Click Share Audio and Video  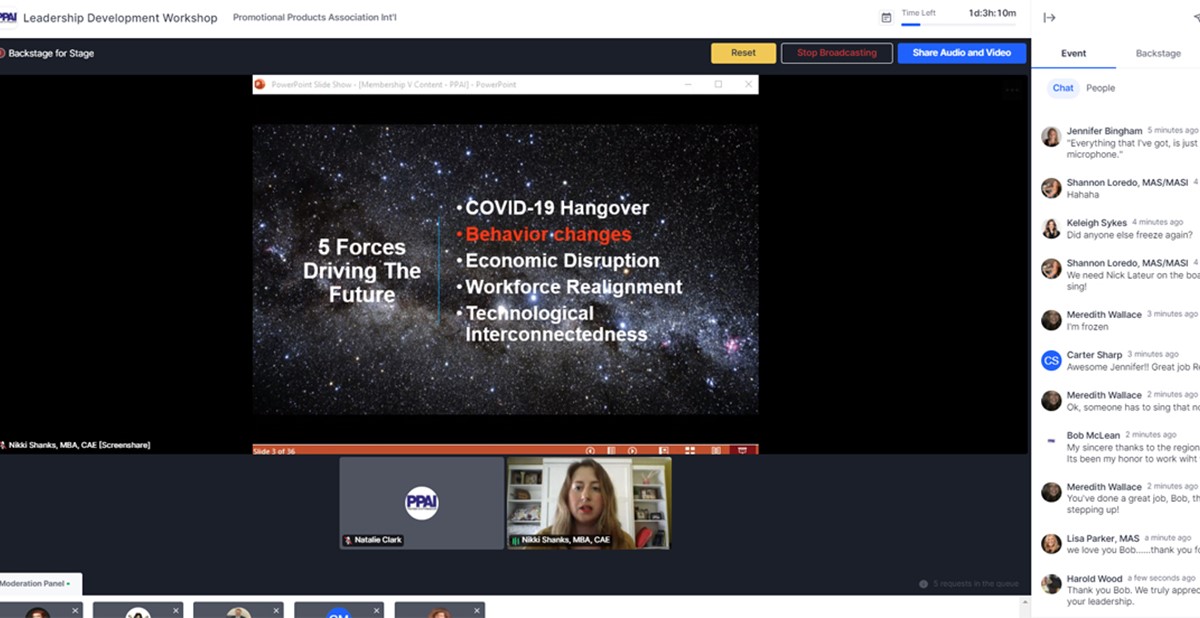coord(961,53)
